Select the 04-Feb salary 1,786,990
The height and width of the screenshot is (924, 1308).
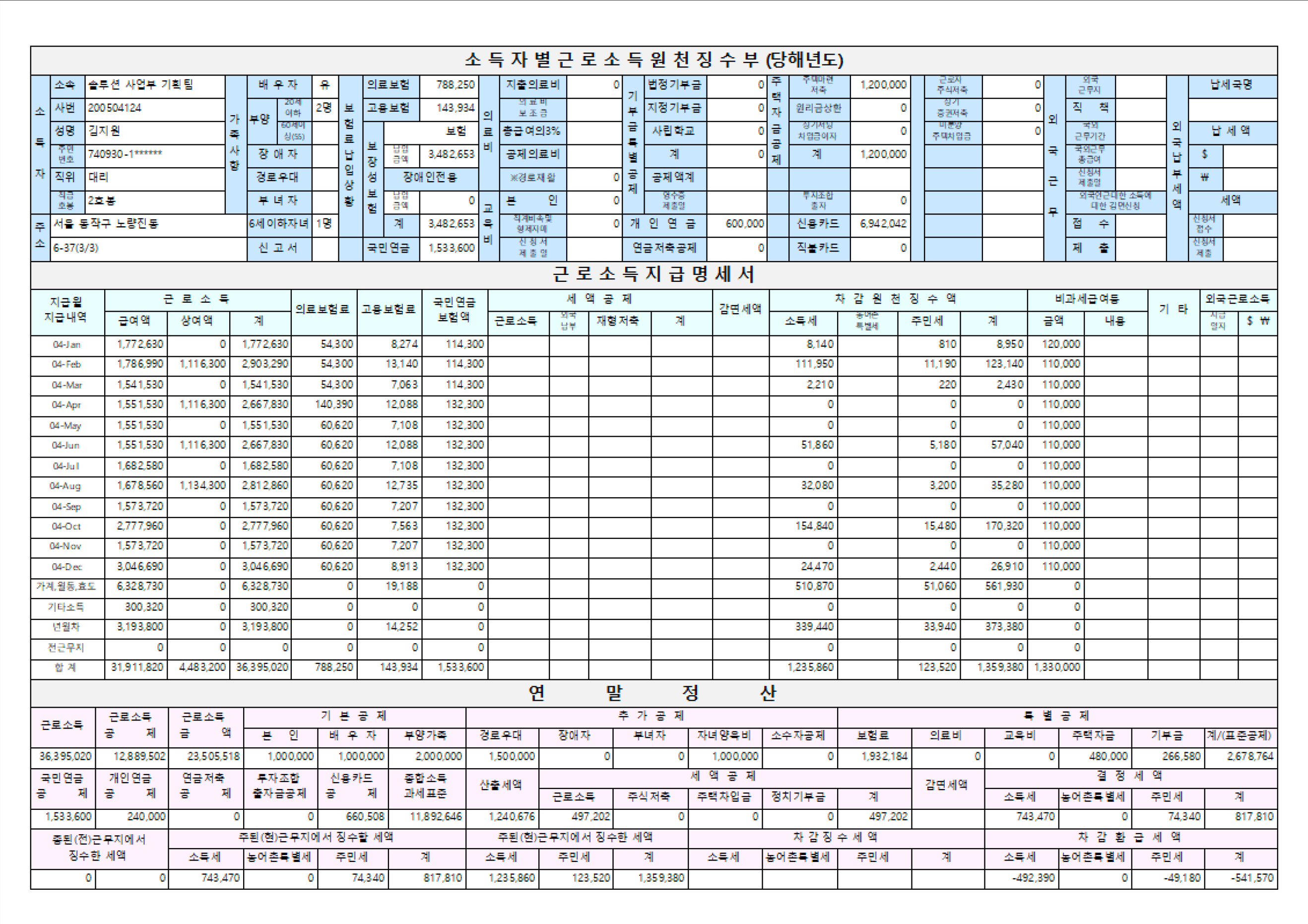pos(139,364)
